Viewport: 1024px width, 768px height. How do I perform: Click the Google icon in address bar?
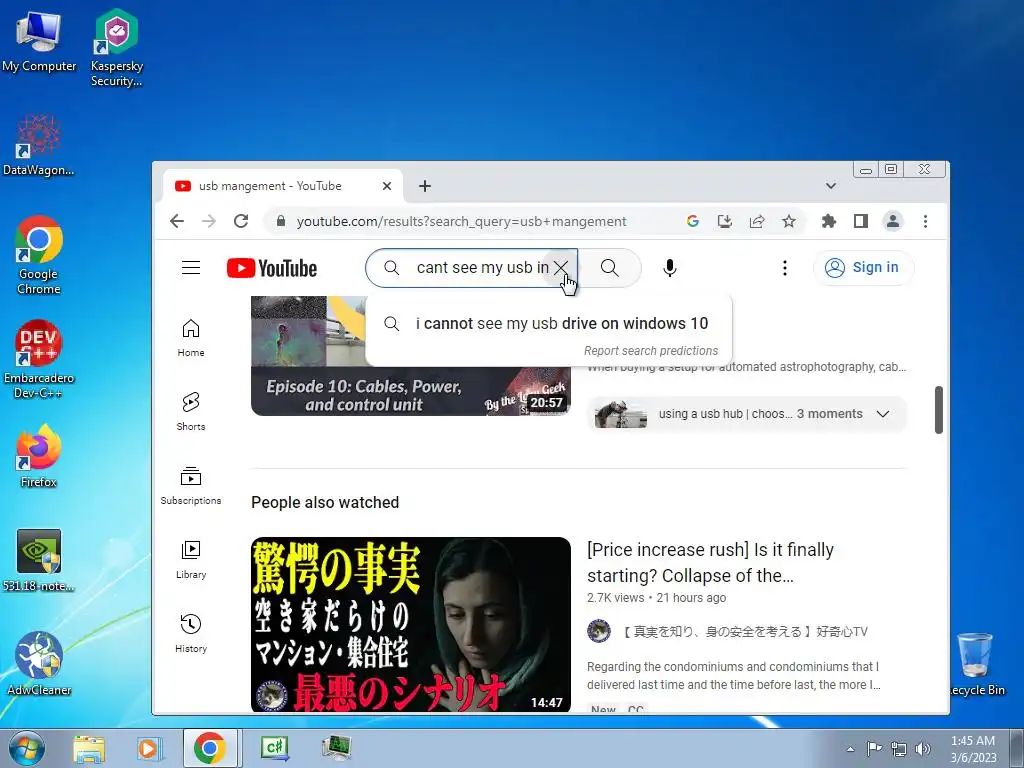pyautogui.click(x=693, y=221)
